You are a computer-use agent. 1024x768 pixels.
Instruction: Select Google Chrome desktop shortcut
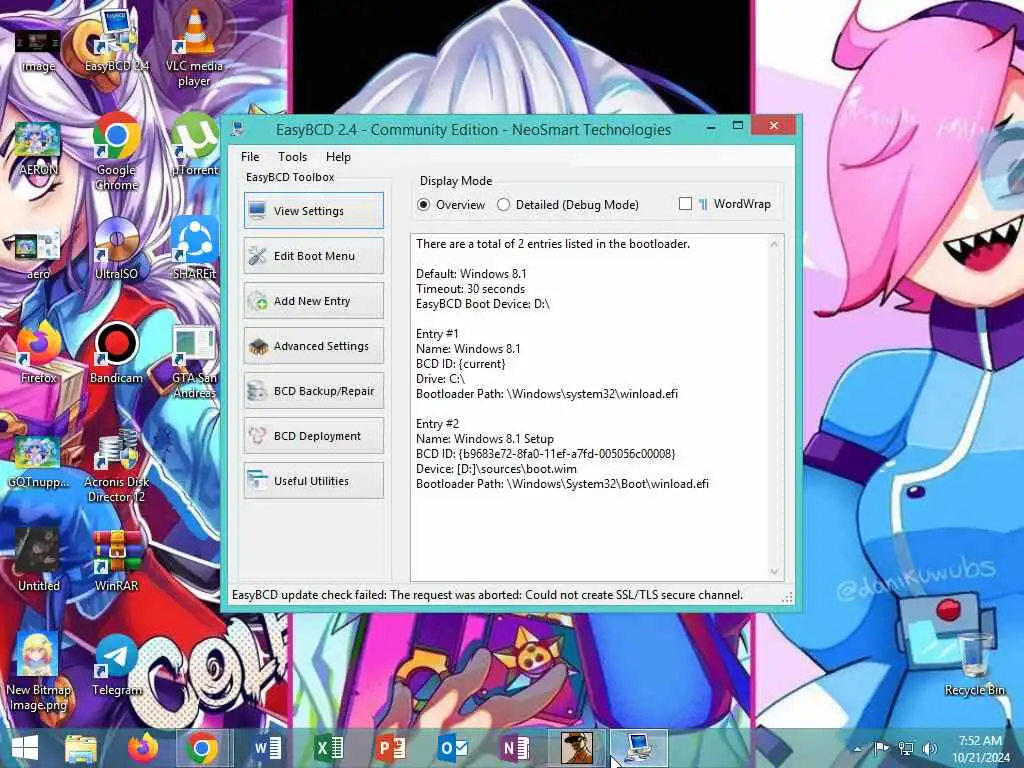click(116, 152)
